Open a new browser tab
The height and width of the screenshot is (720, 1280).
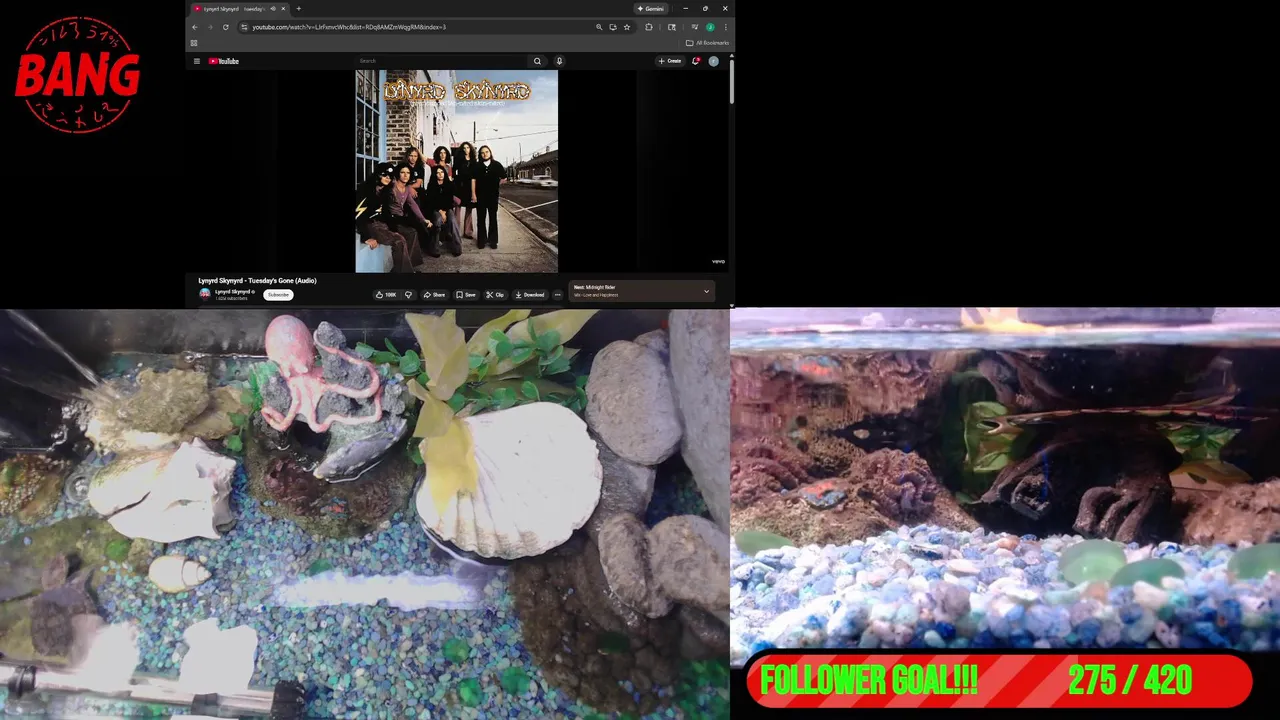point(298,8)
